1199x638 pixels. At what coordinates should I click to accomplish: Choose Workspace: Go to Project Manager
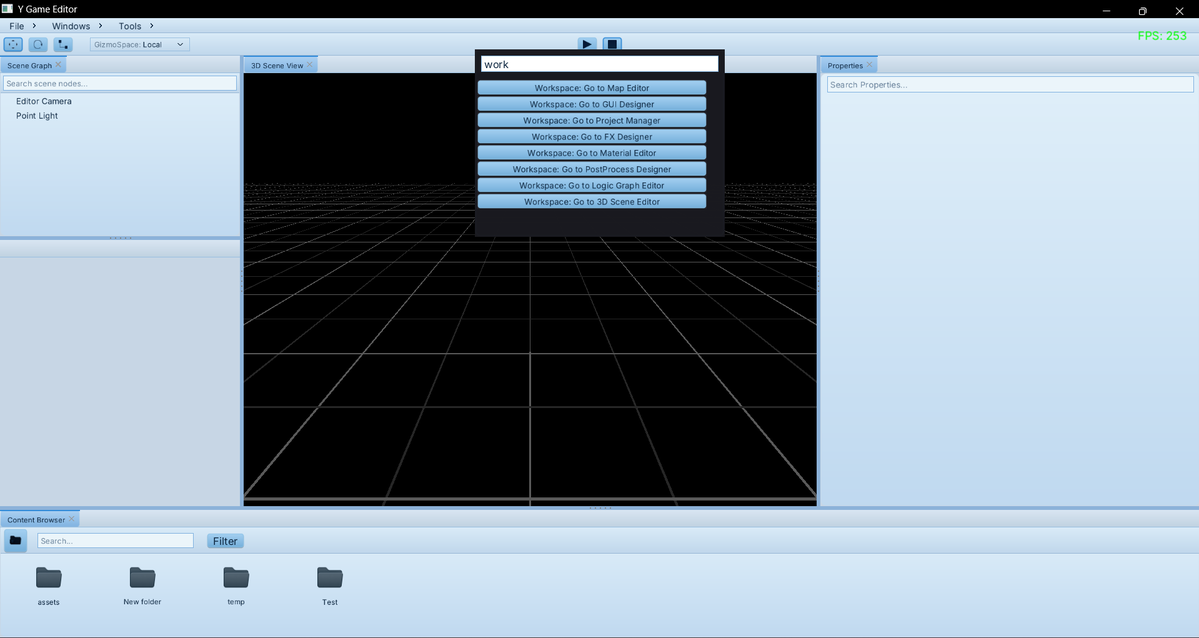[592, 120]
